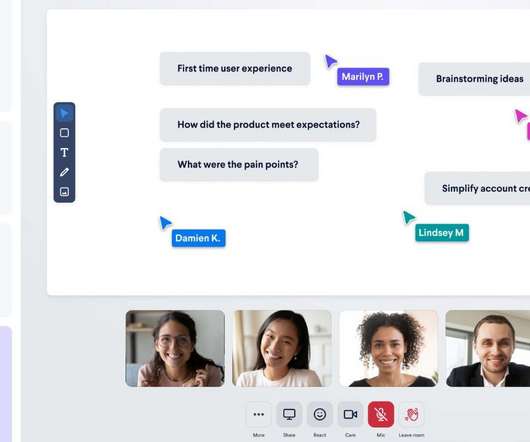Open the React emoji picker
This screenshot has width=530, height=442.
[320, 414]
